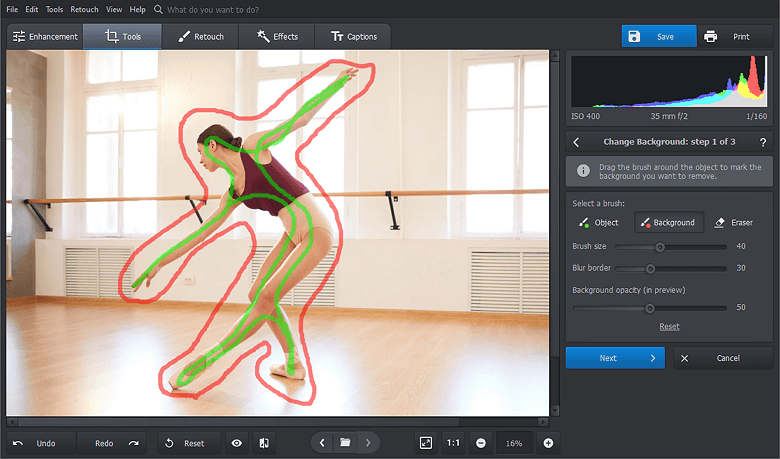Viewport: 780px width, 459px height.
Task: Select the Background brush
Action: [669, 222]
